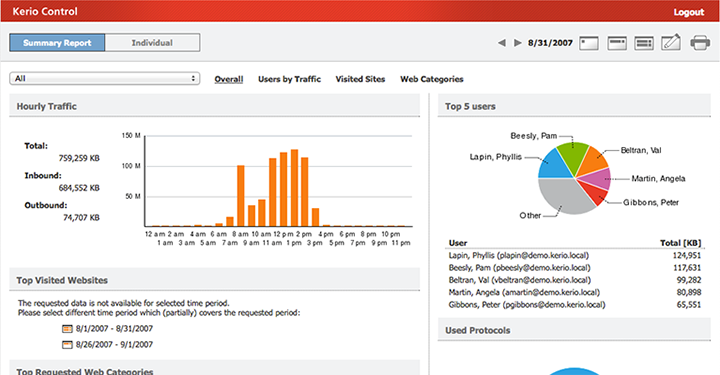
Task: Go to next day using right arrow
Action: [518, 43]
